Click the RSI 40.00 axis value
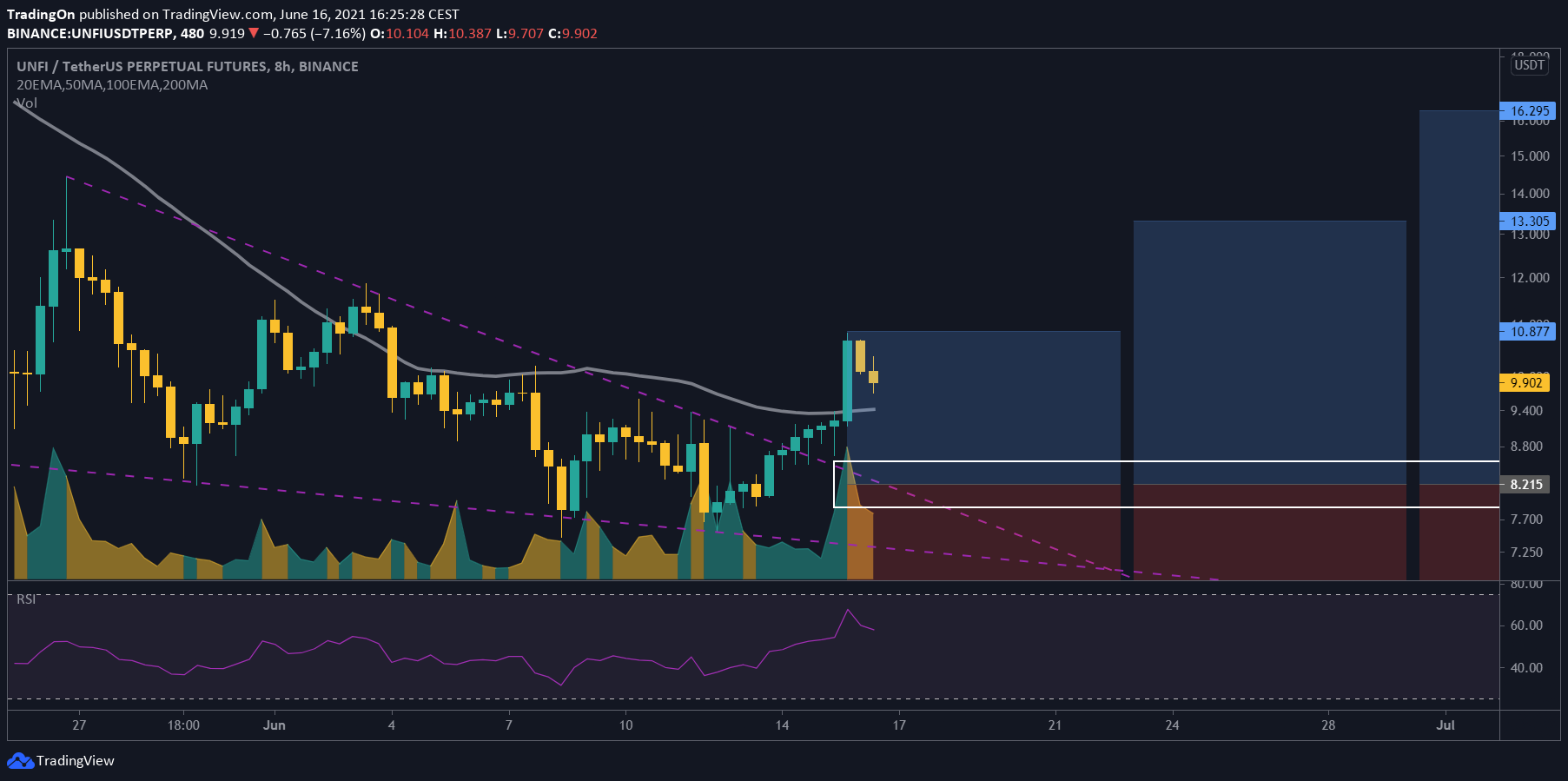This screenshot has width=1568, height=781. (x=1526, y=668)
